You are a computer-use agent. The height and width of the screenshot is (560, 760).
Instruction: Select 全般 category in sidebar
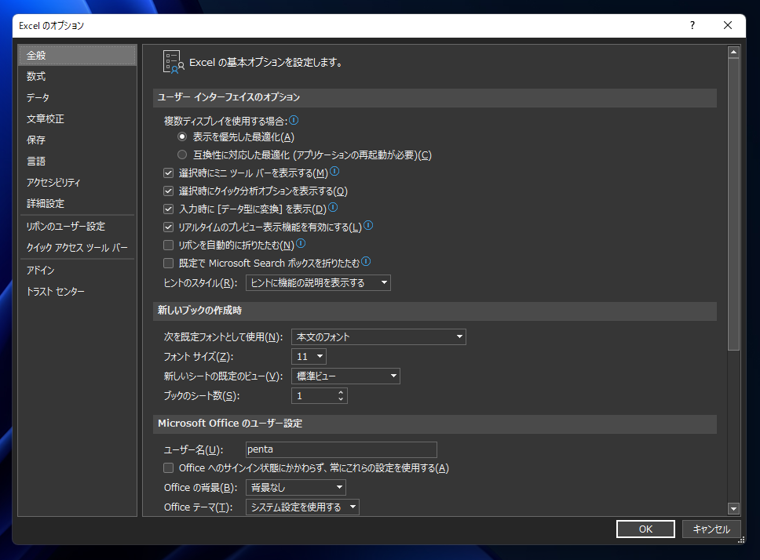(77, 55)
